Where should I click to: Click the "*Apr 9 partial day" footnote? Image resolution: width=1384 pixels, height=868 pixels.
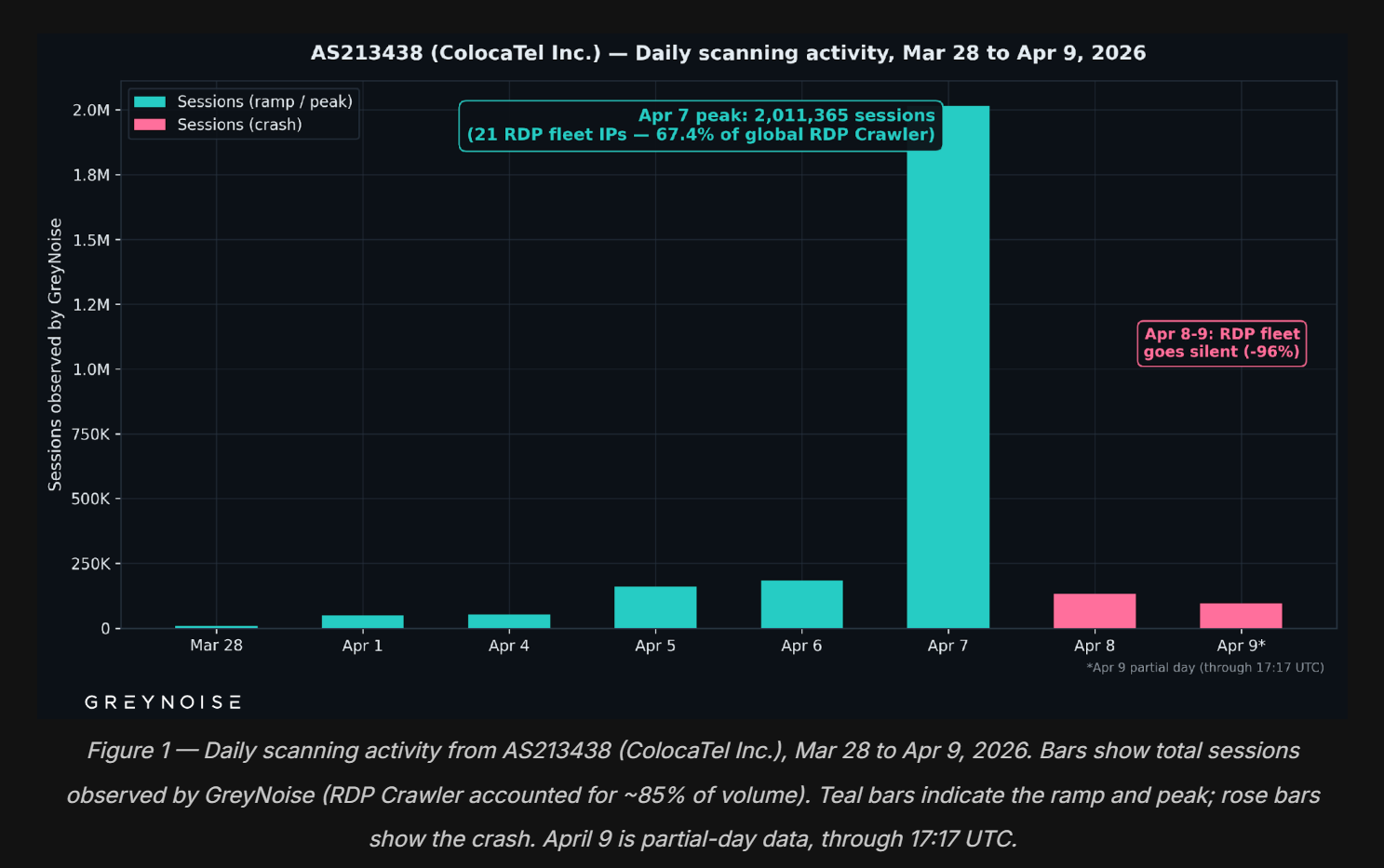[x=1205, y=667]
